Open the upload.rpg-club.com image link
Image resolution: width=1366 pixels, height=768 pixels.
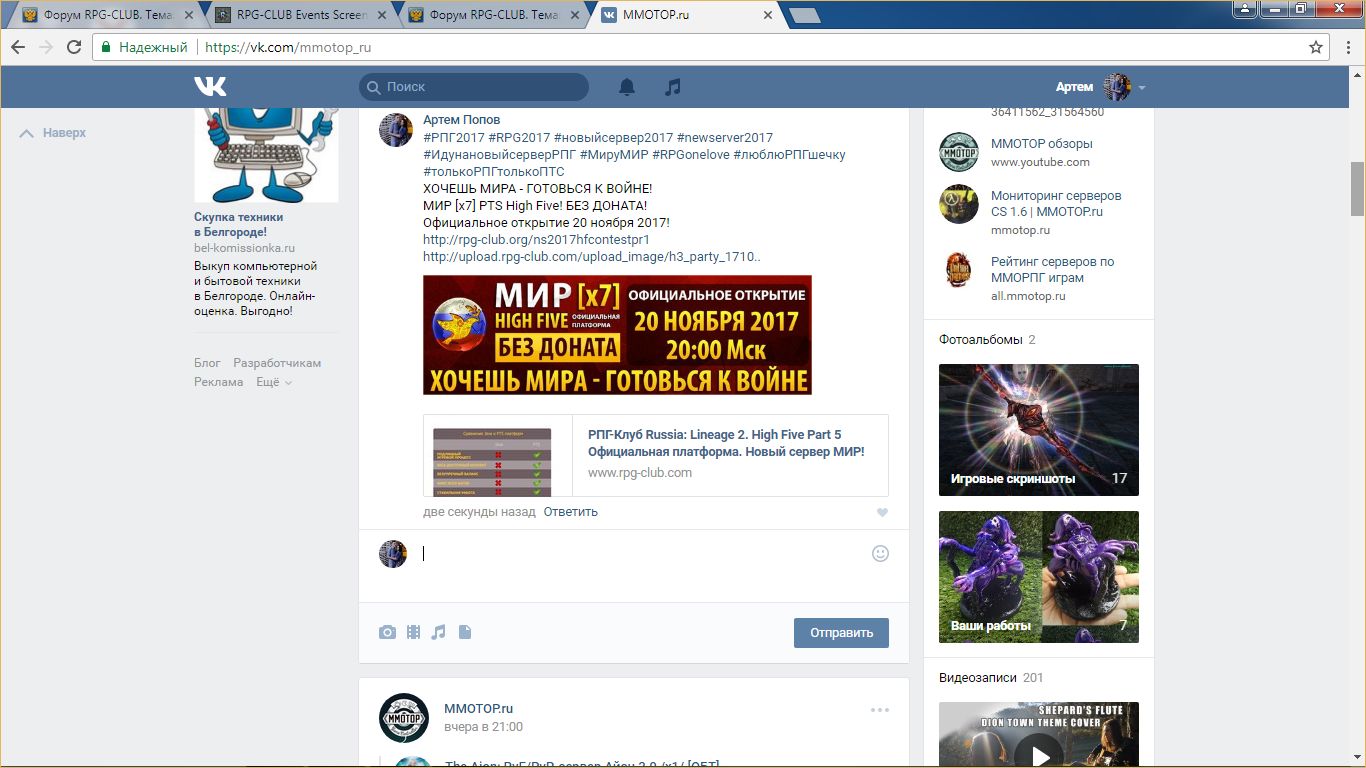(591, 257)
